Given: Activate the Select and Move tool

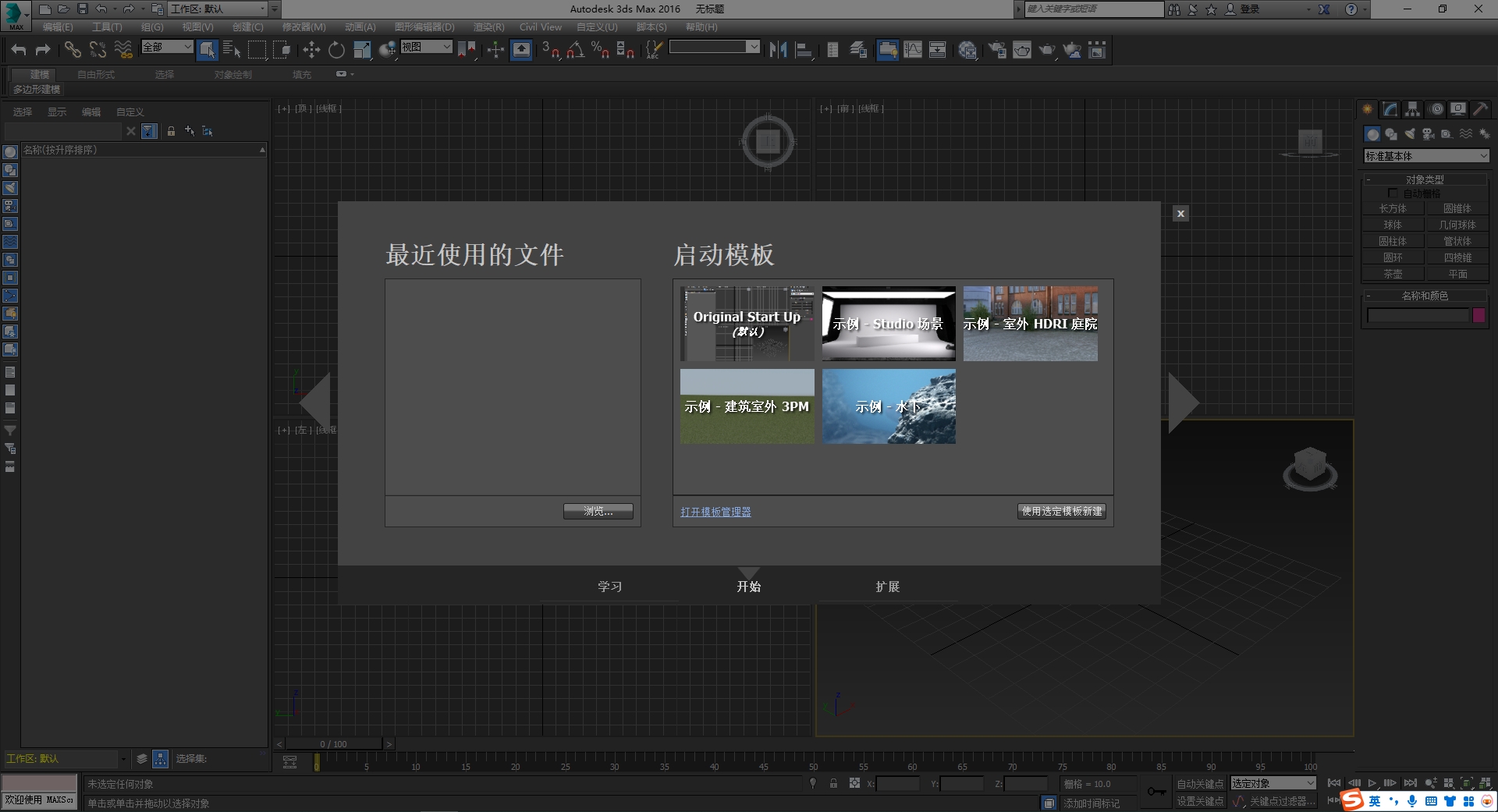Looking at the screenshot, I should click(311, 50).
